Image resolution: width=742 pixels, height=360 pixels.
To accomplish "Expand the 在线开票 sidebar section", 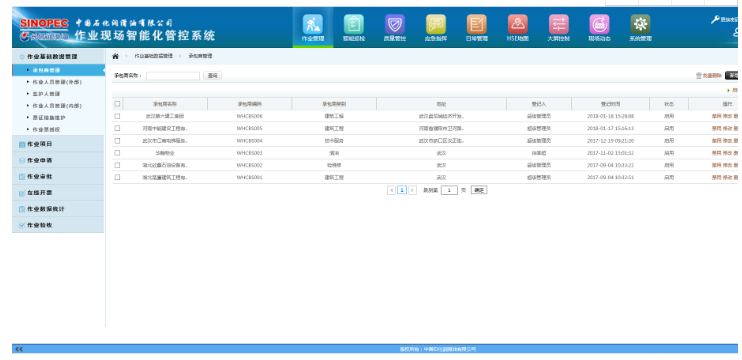I will [x=58, y=193].
